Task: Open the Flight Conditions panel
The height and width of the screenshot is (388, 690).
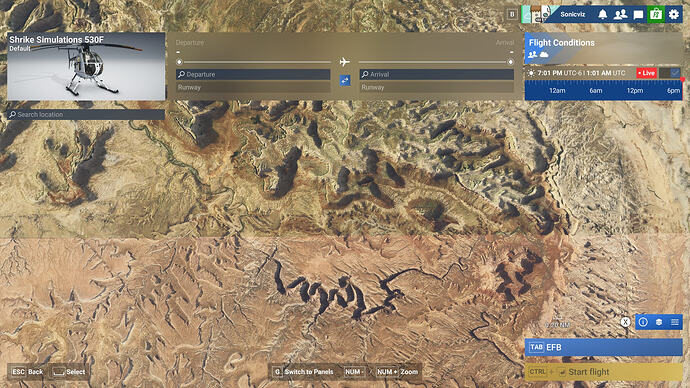Action: pos(603,48)
